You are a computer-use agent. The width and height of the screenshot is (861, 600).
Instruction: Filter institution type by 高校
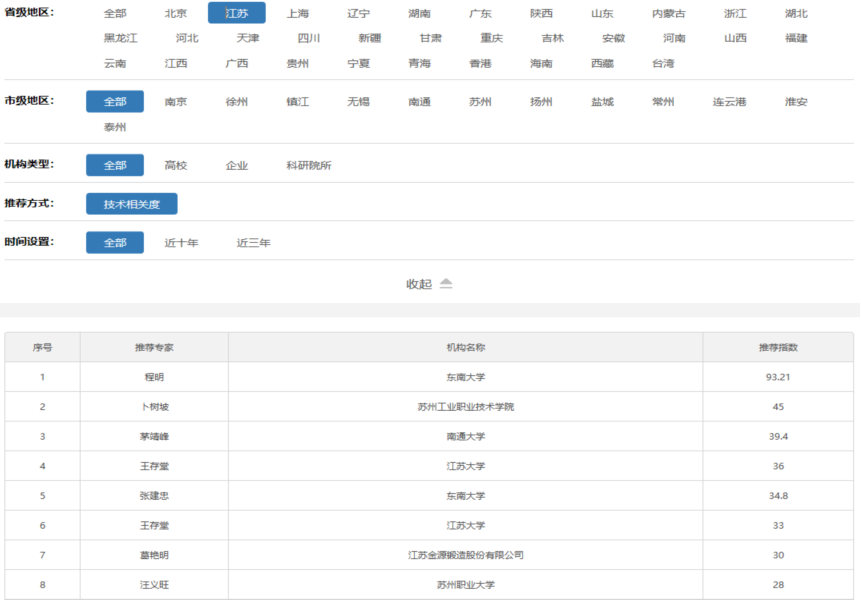[x=176, y=165]
